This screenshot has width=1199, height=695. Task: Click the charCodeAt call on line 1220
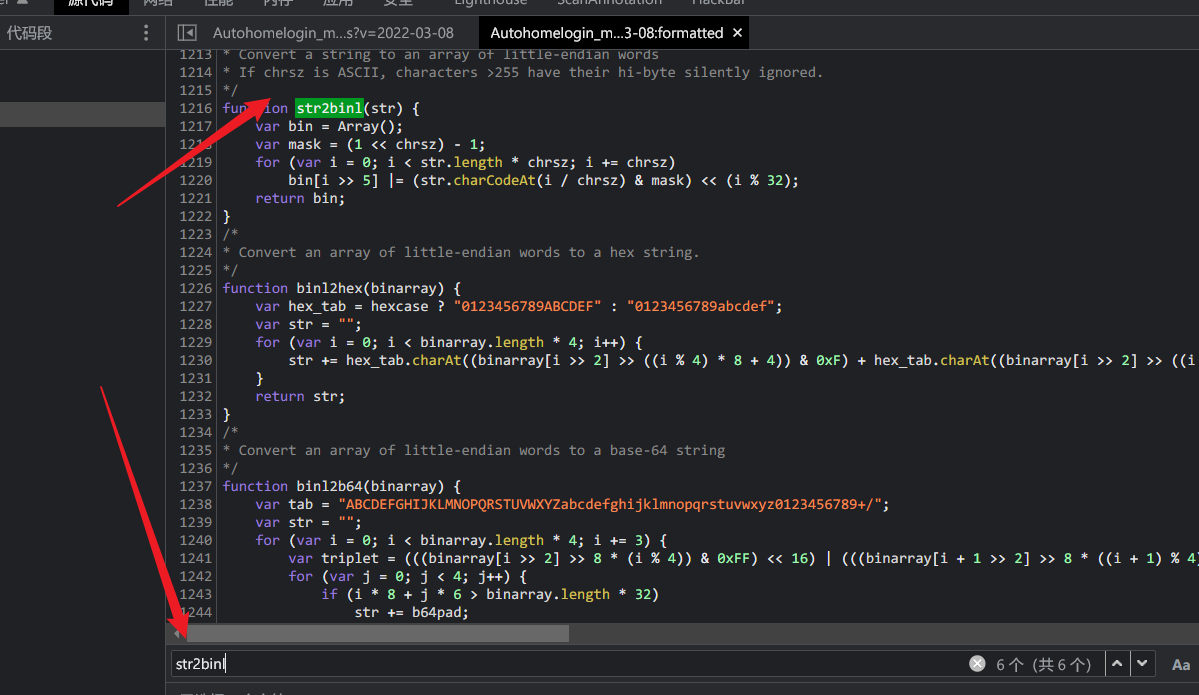(x=494, y=180)
